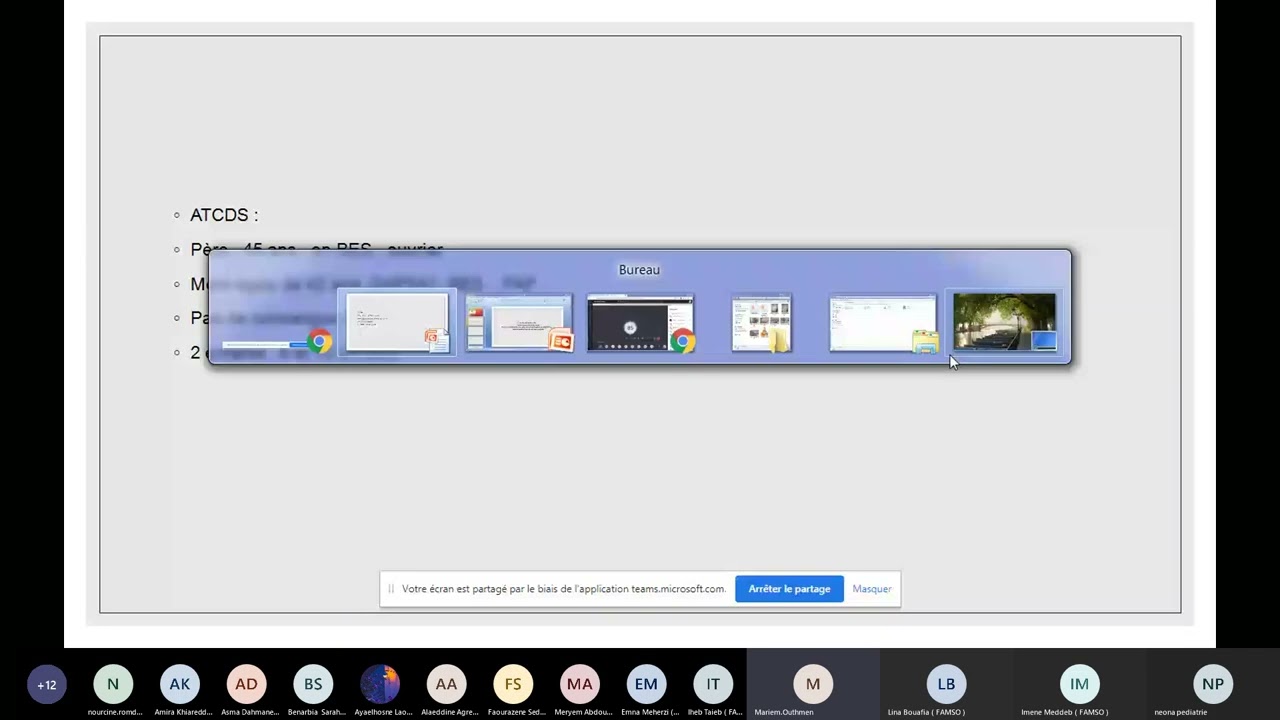Click participant avatar FS Faourazere
The image size is (1280, 720).
coord(513,684)
